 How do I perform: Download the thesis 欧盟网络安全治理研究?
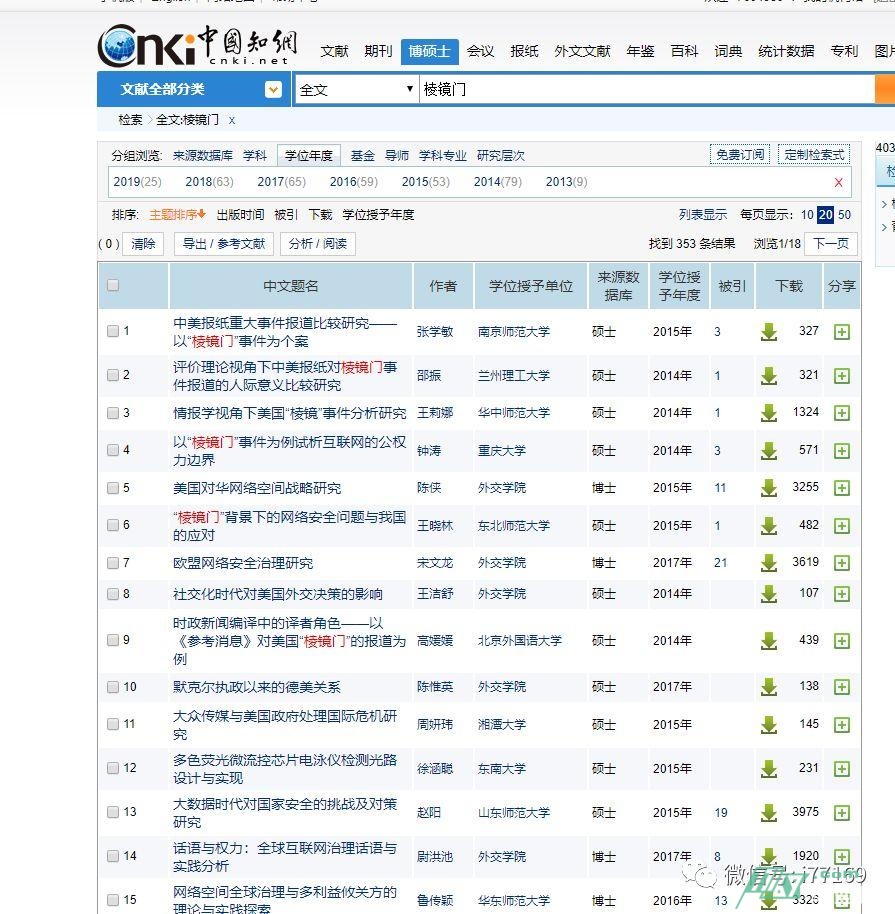click(x=770, y=562)
